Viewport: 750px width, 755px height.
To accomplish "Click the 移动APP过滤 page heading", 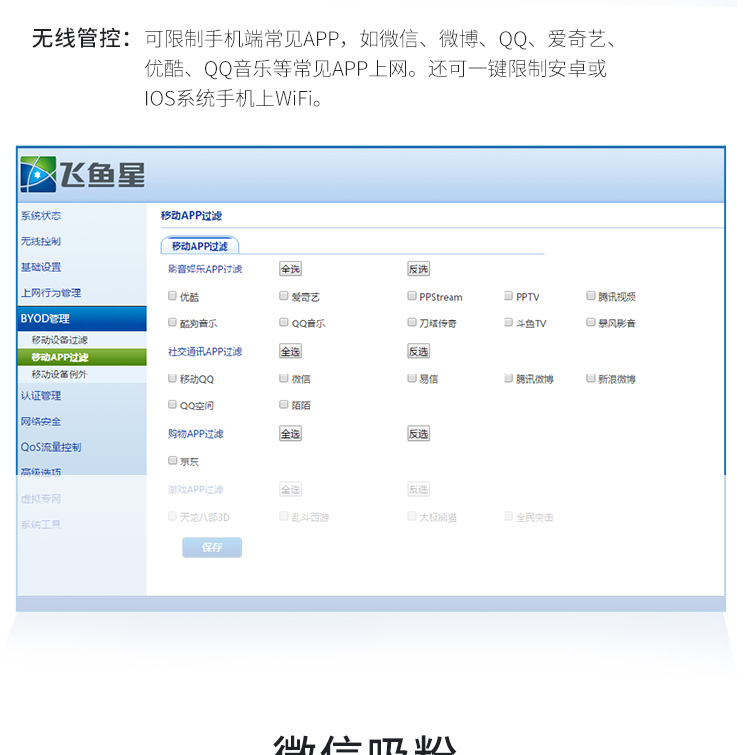I will tap(191, 216).
